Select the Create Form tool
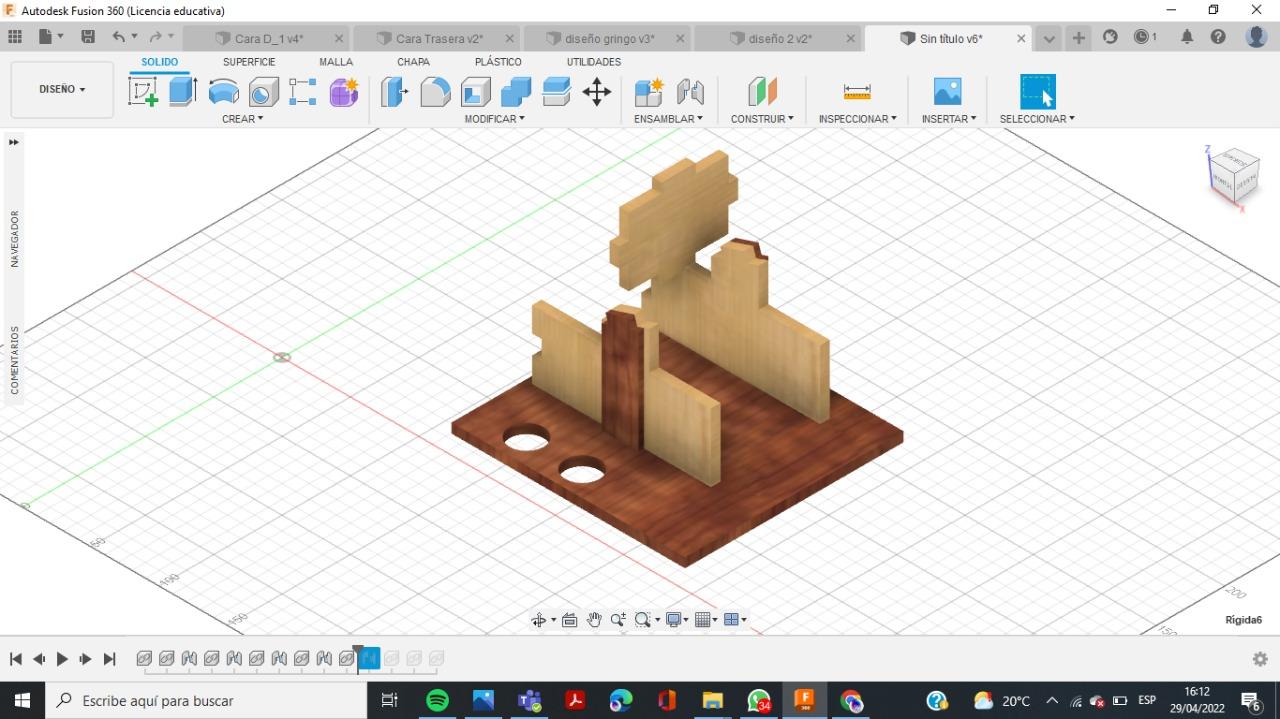 (x=344, y=92)
